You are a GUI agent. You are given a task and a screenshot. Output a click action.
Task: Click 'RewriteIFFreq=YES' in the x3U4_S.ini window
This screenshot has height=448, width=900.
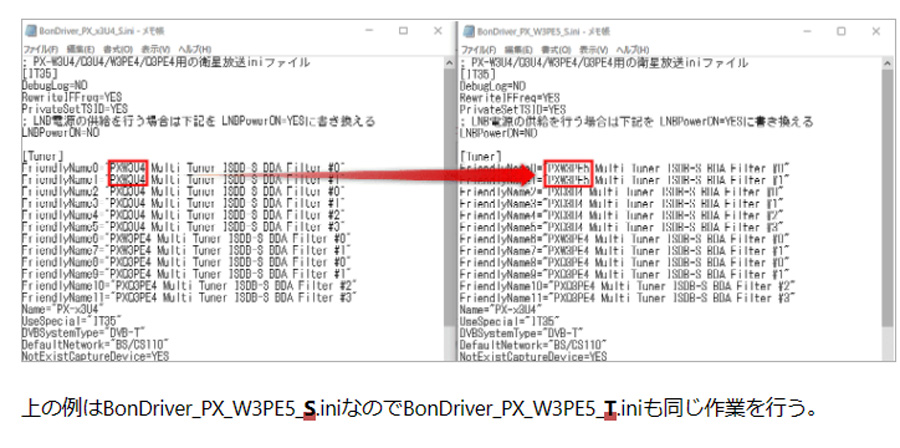(72, 98)
